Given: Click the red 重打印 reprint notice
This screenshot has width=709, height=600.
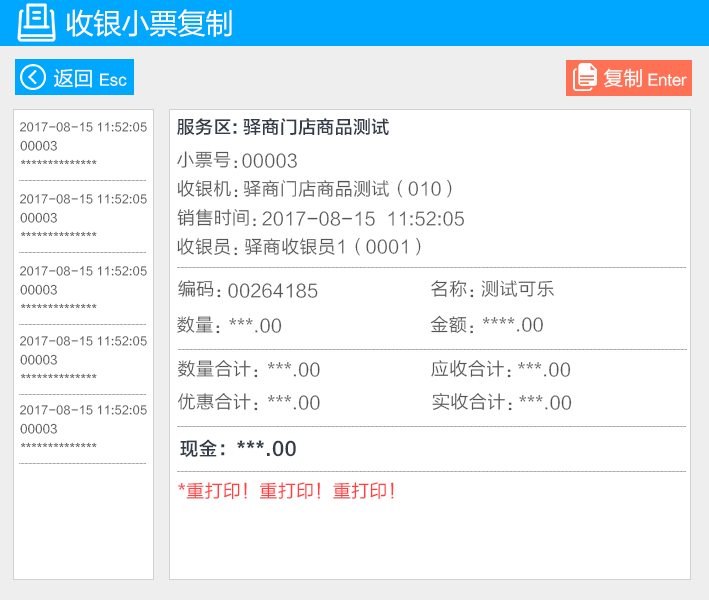Looking at the screenshot, I should pos(287,492).
